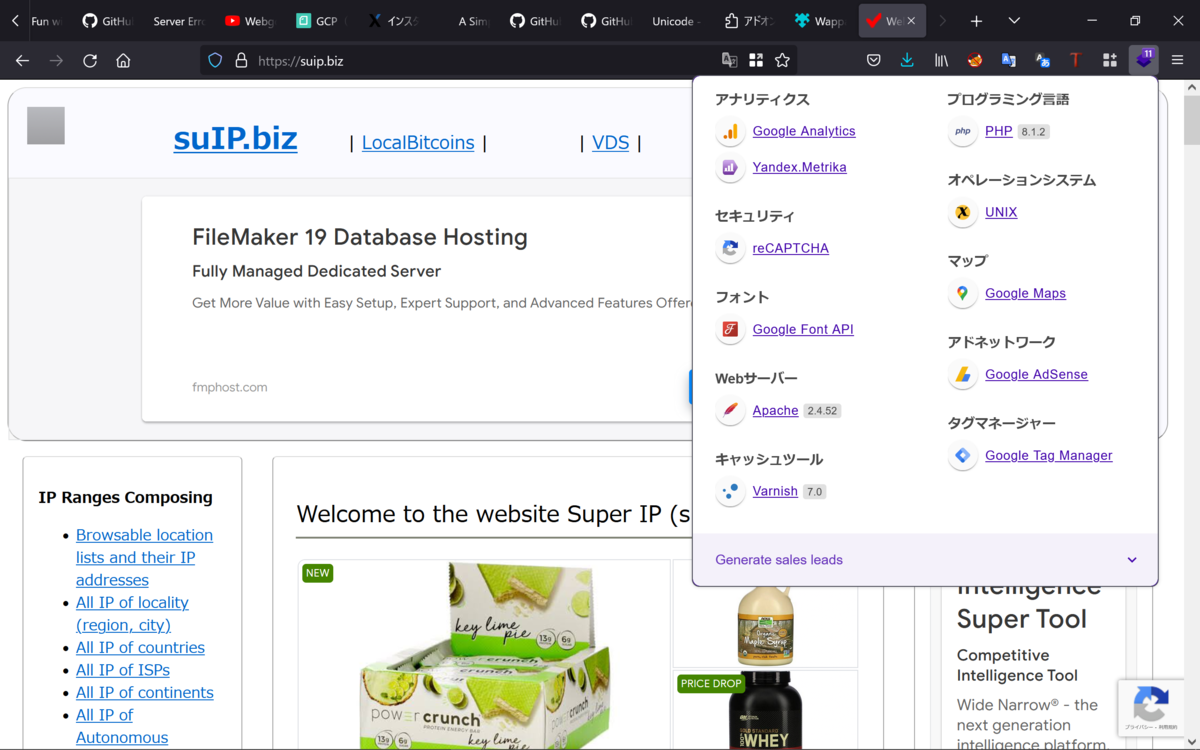Image resolution: width=1200 pixels, height=750 pixels.
Task: Open PHP programming language link
Action: 998,131
